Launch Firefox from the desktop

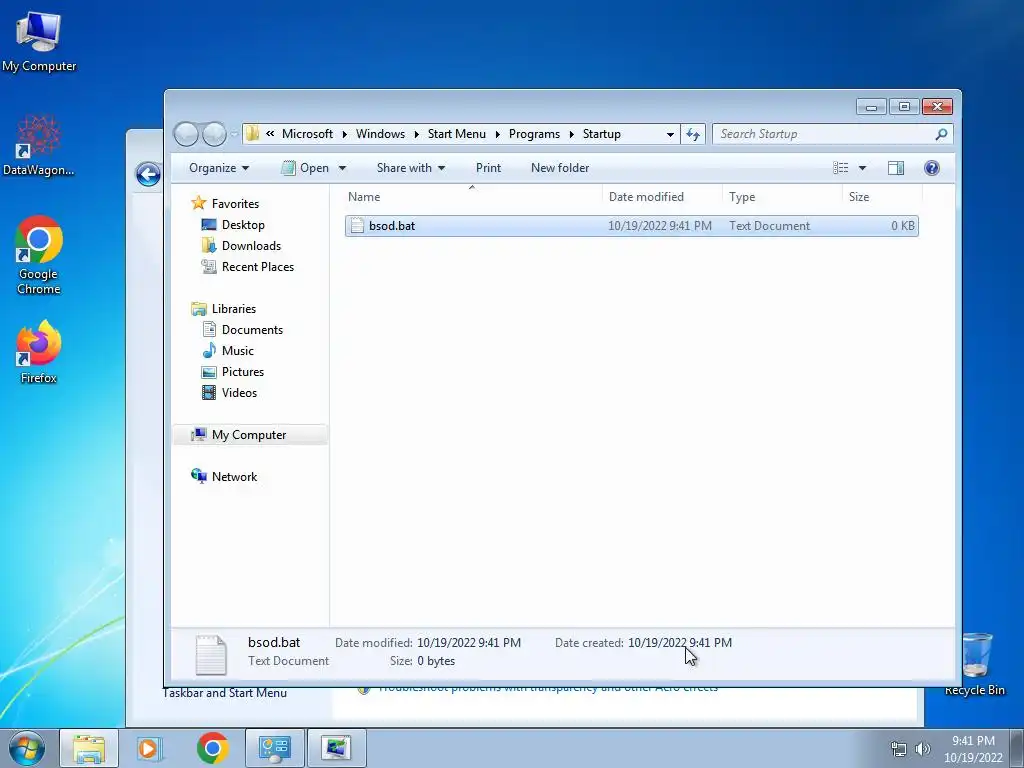pyautogui.click(x=39, y=351)
